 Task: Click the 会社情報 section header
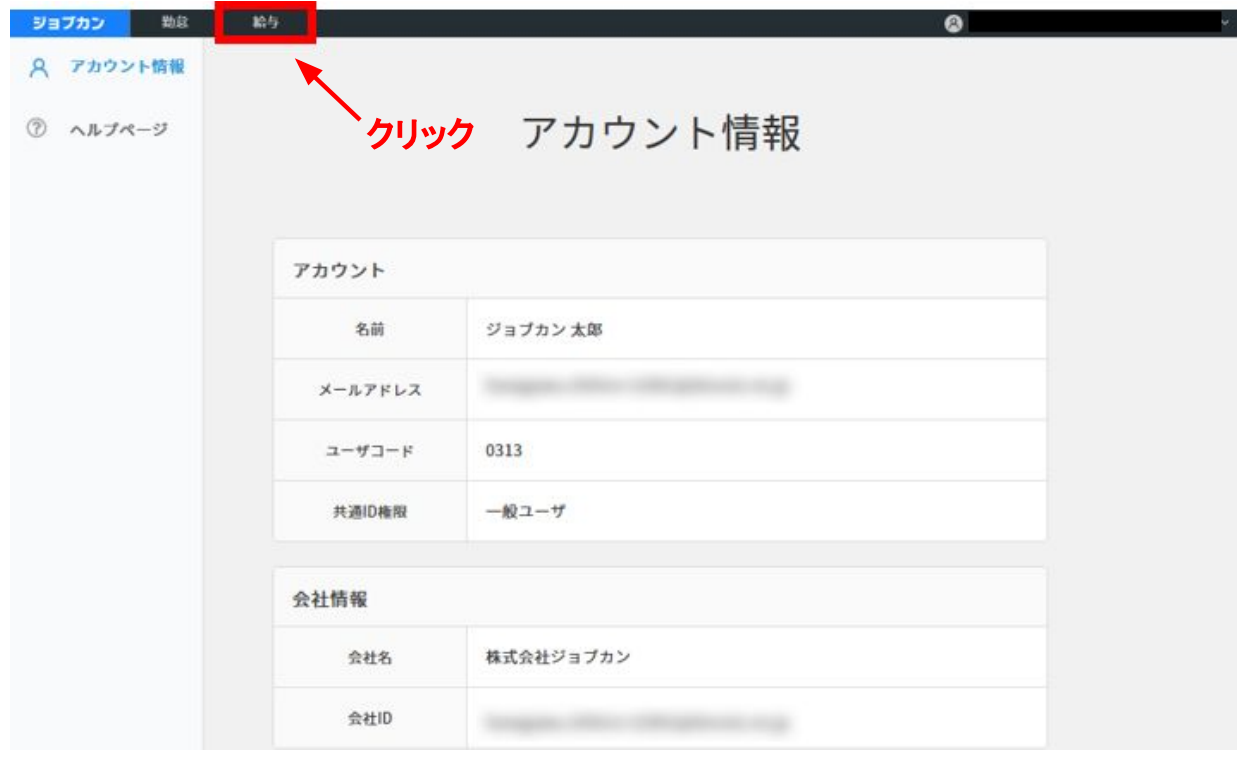pos(330,599)
